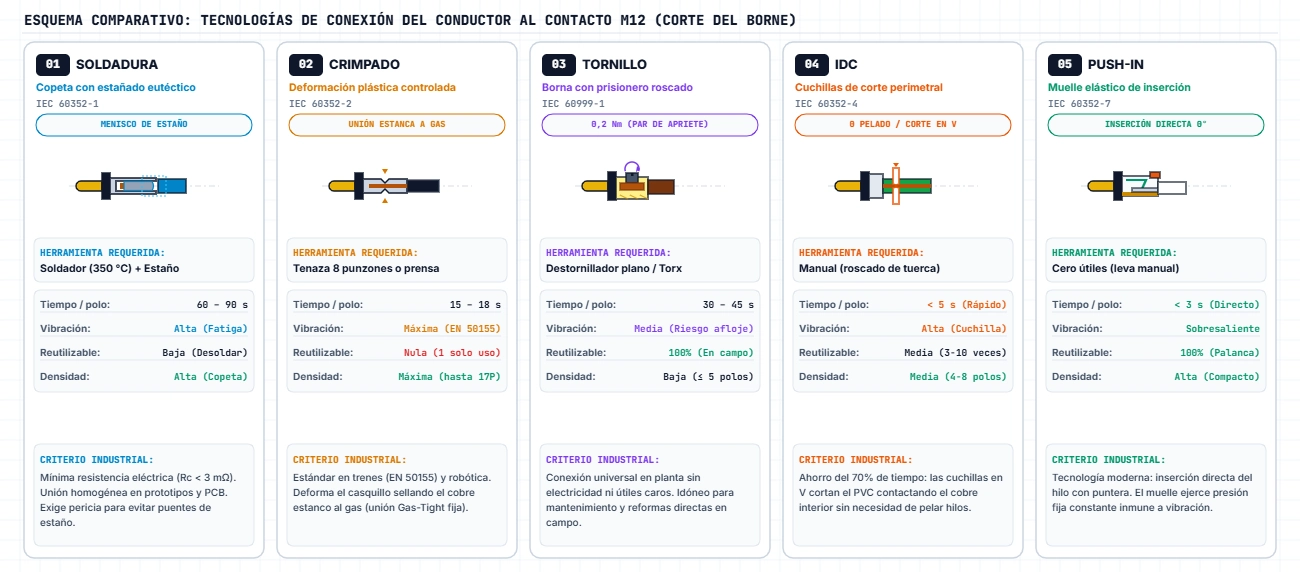Click the Soldador (350 °C) + Estaño tool box
Screen dimensions: 1300x572
click(144, 261)
